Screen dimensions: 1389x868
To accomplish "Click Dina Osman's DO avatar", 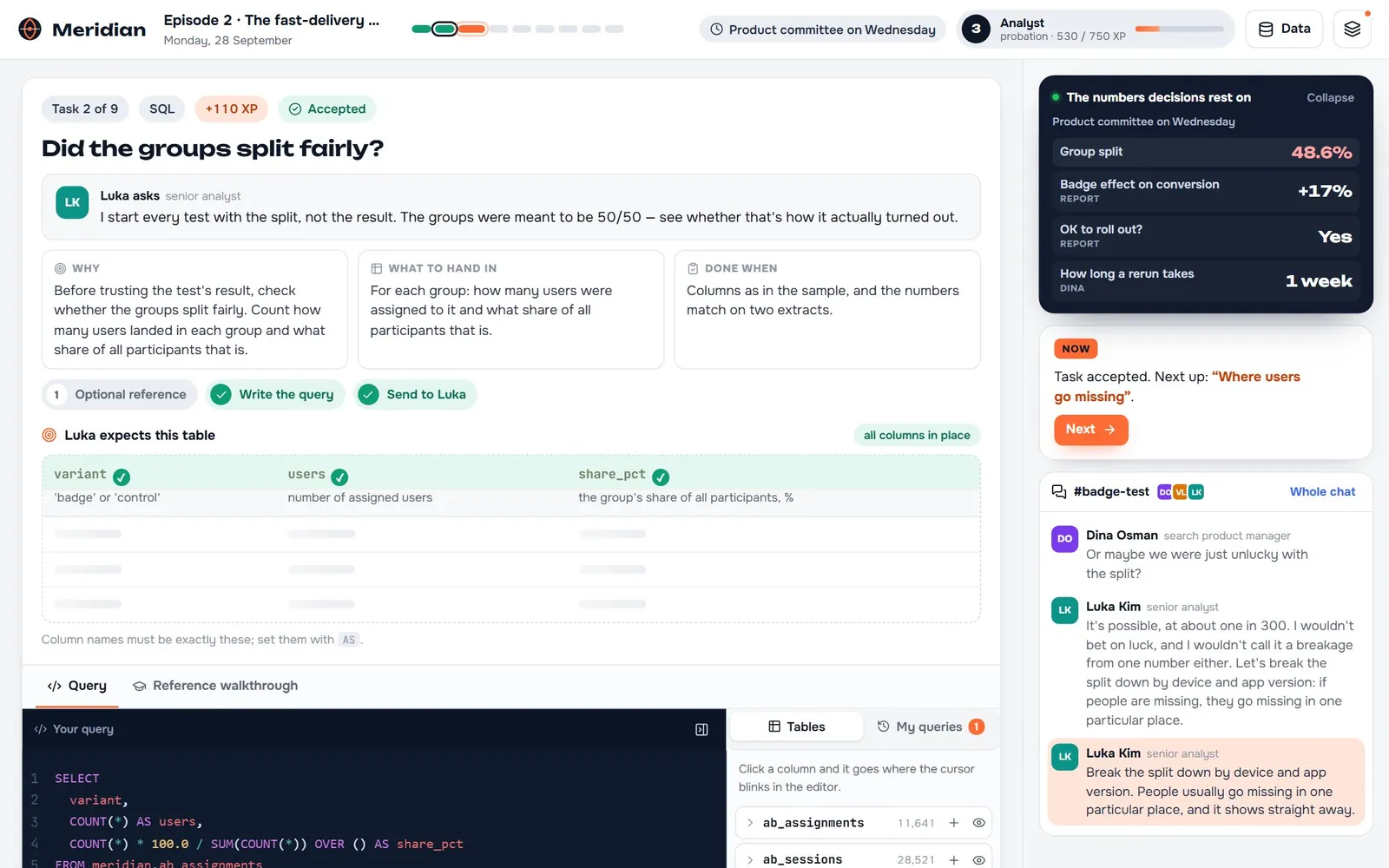I will (1065, 539).
